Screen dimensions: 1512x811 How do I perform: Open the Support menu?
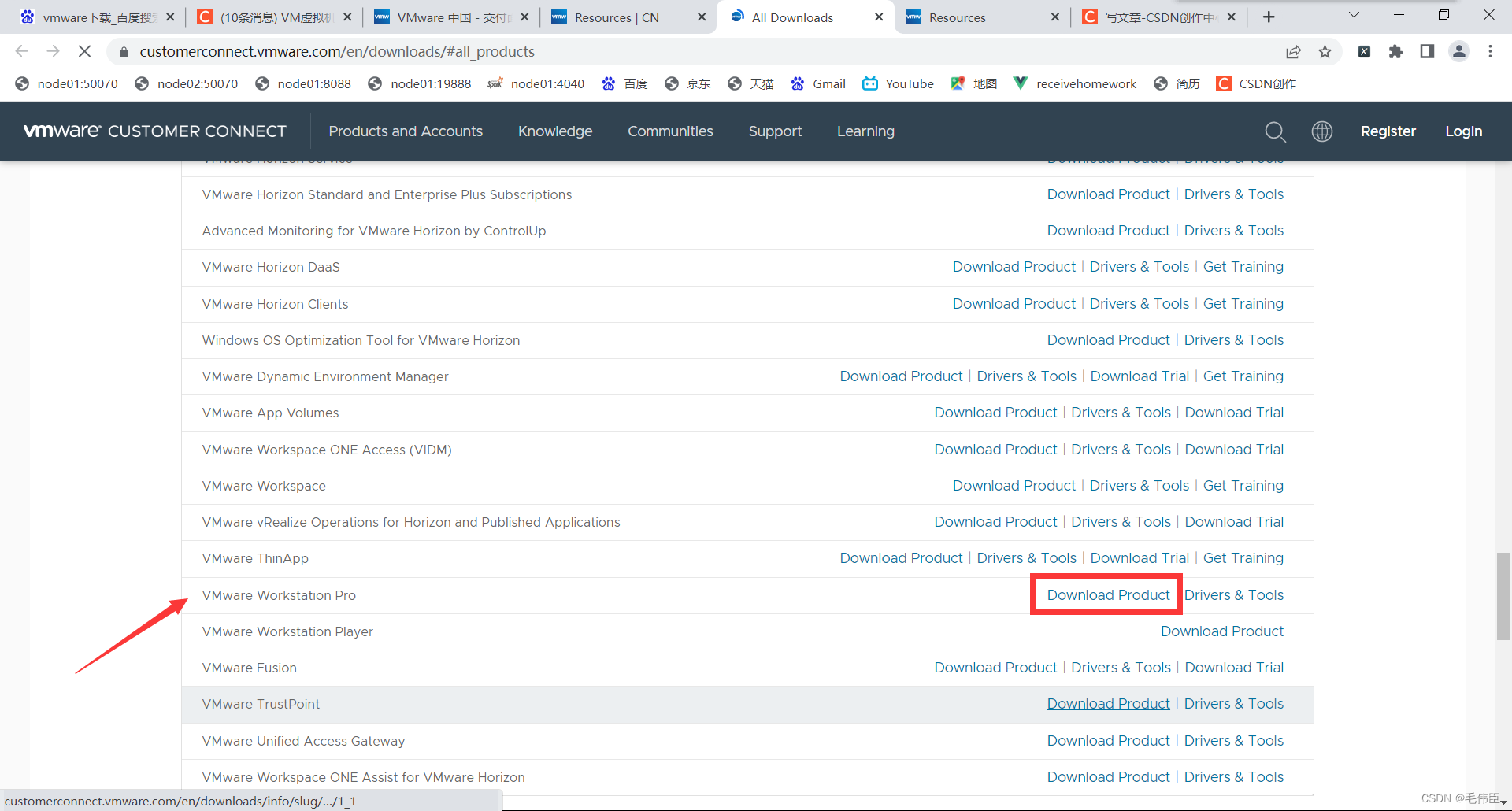pyautogui.click(x=775, y=131)
